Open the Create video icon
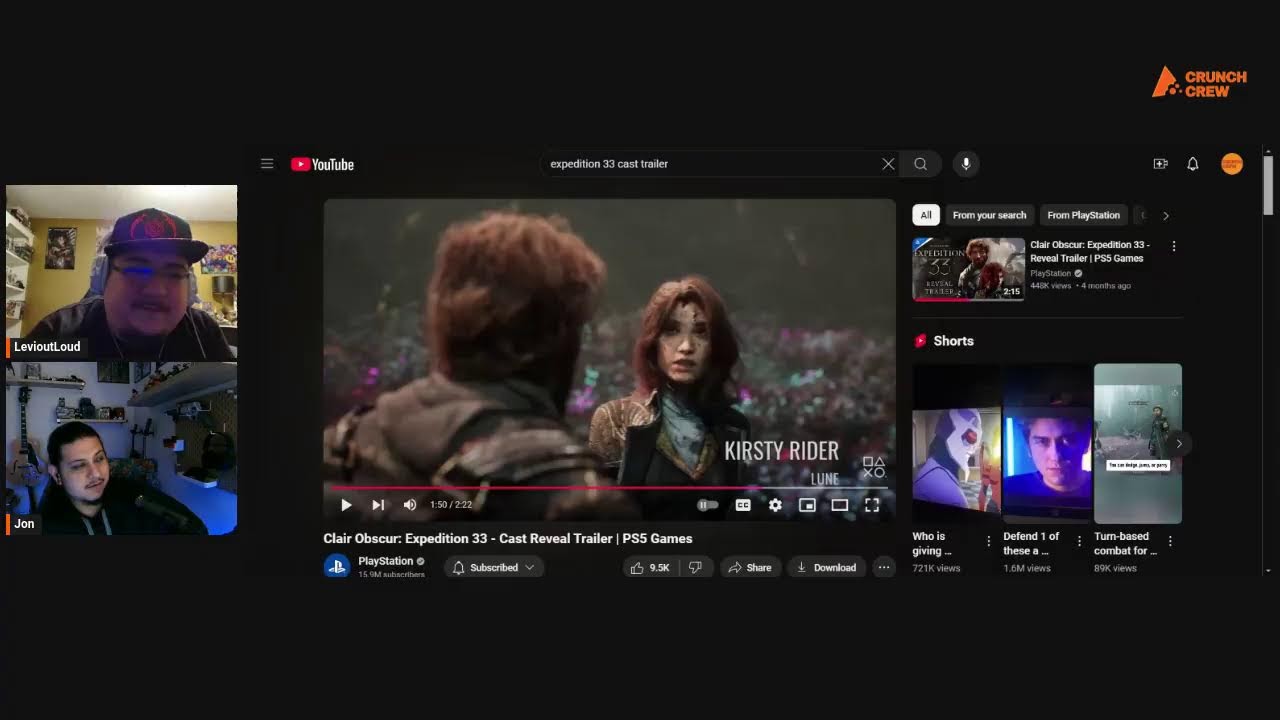The image size is (1280, 720). [x=1160, y=164]
